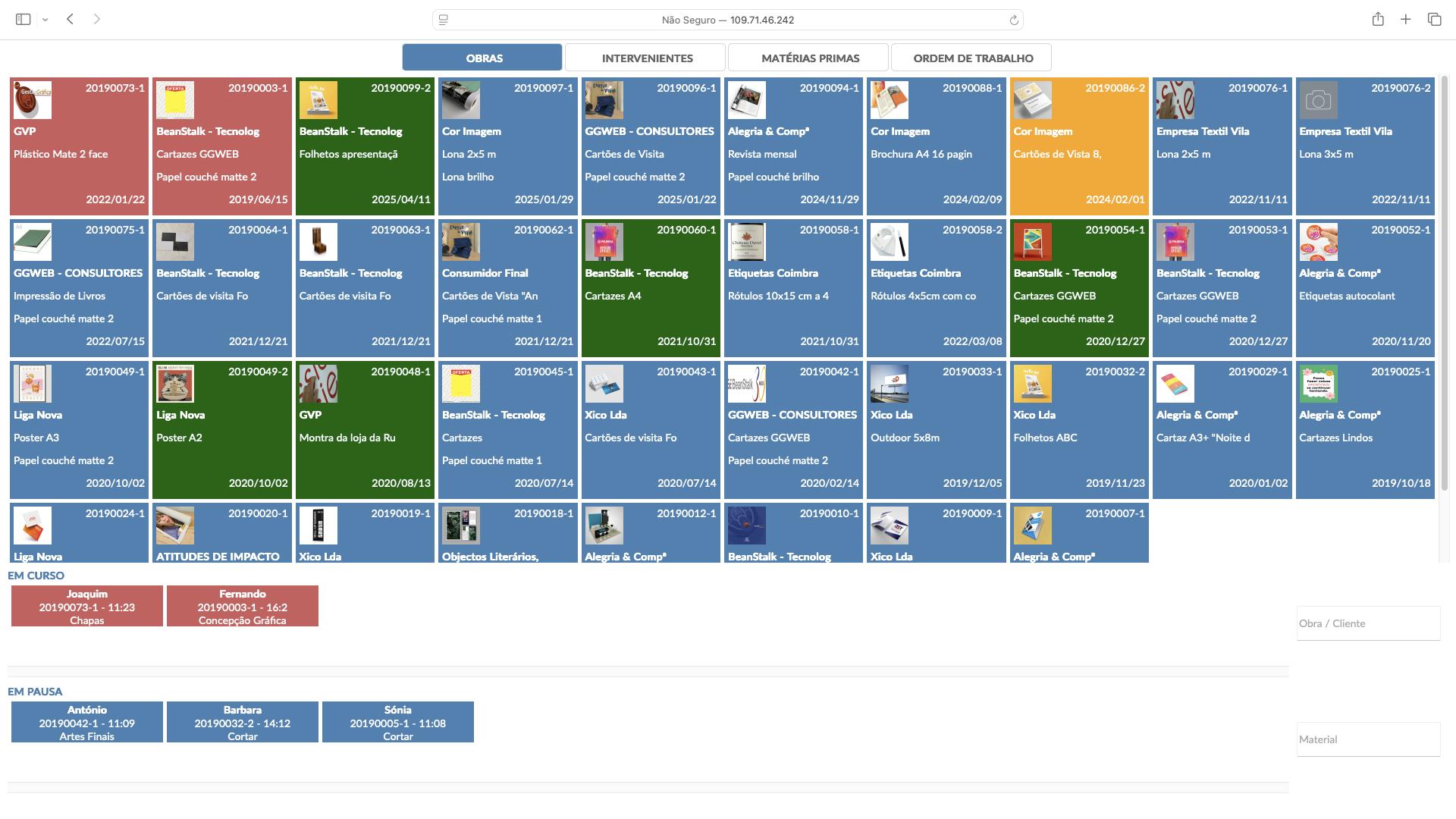This screenshot has width=1456, height=819.
Task: Open the Share icon in toolbar
Action: coord(1377,20)
